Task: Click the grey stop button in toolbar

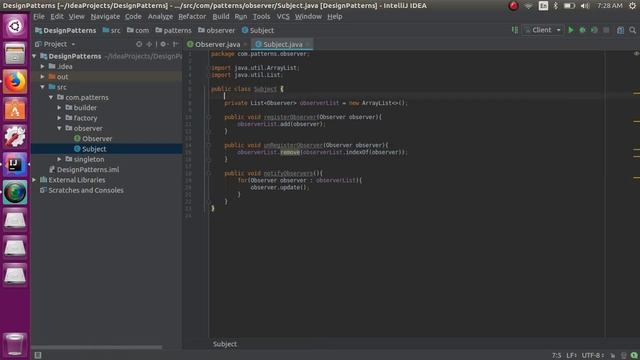Action: pyautogui.click(x=606, y=30)
